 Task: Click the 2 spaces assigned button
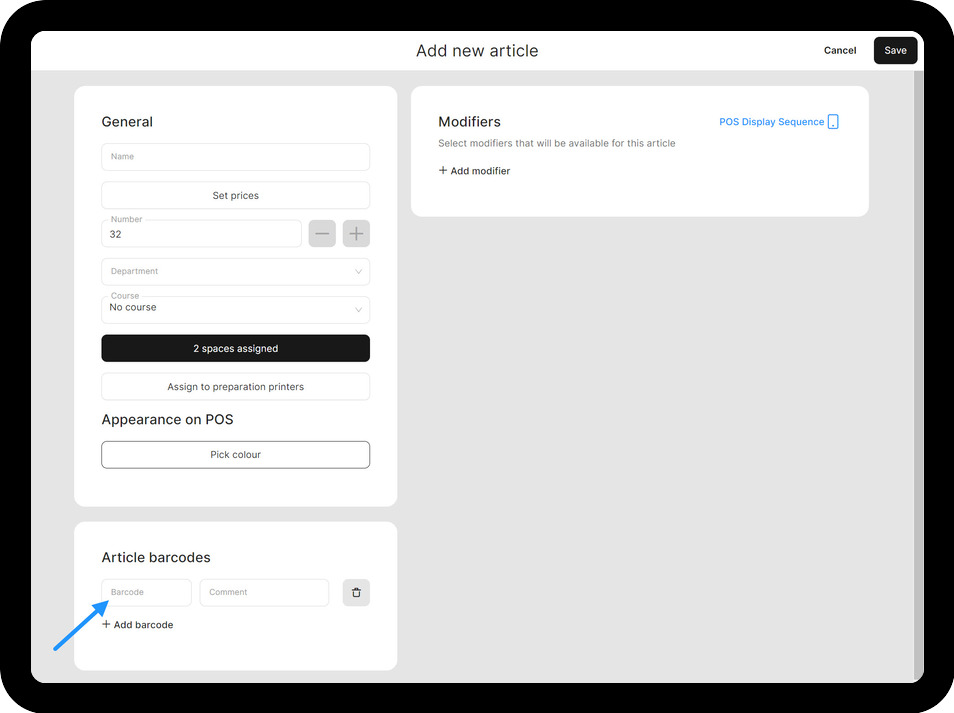(235, 348)
